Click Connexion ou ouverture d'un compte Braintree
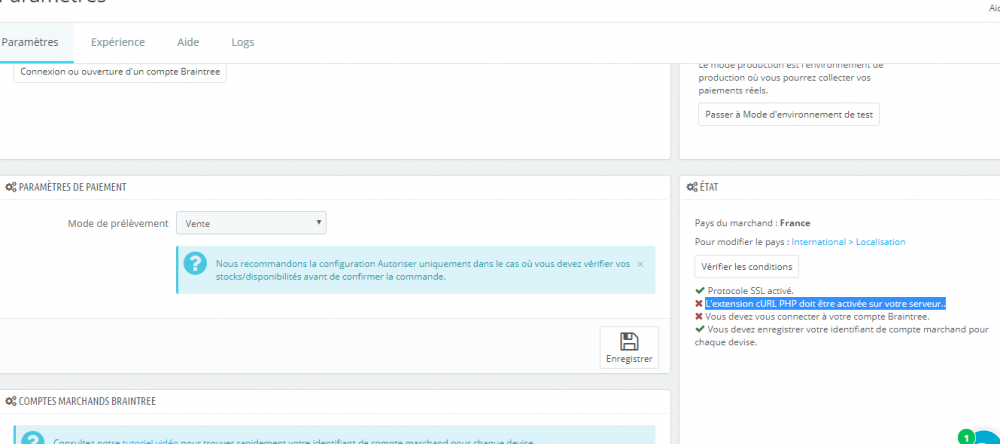 click(120, 72)
